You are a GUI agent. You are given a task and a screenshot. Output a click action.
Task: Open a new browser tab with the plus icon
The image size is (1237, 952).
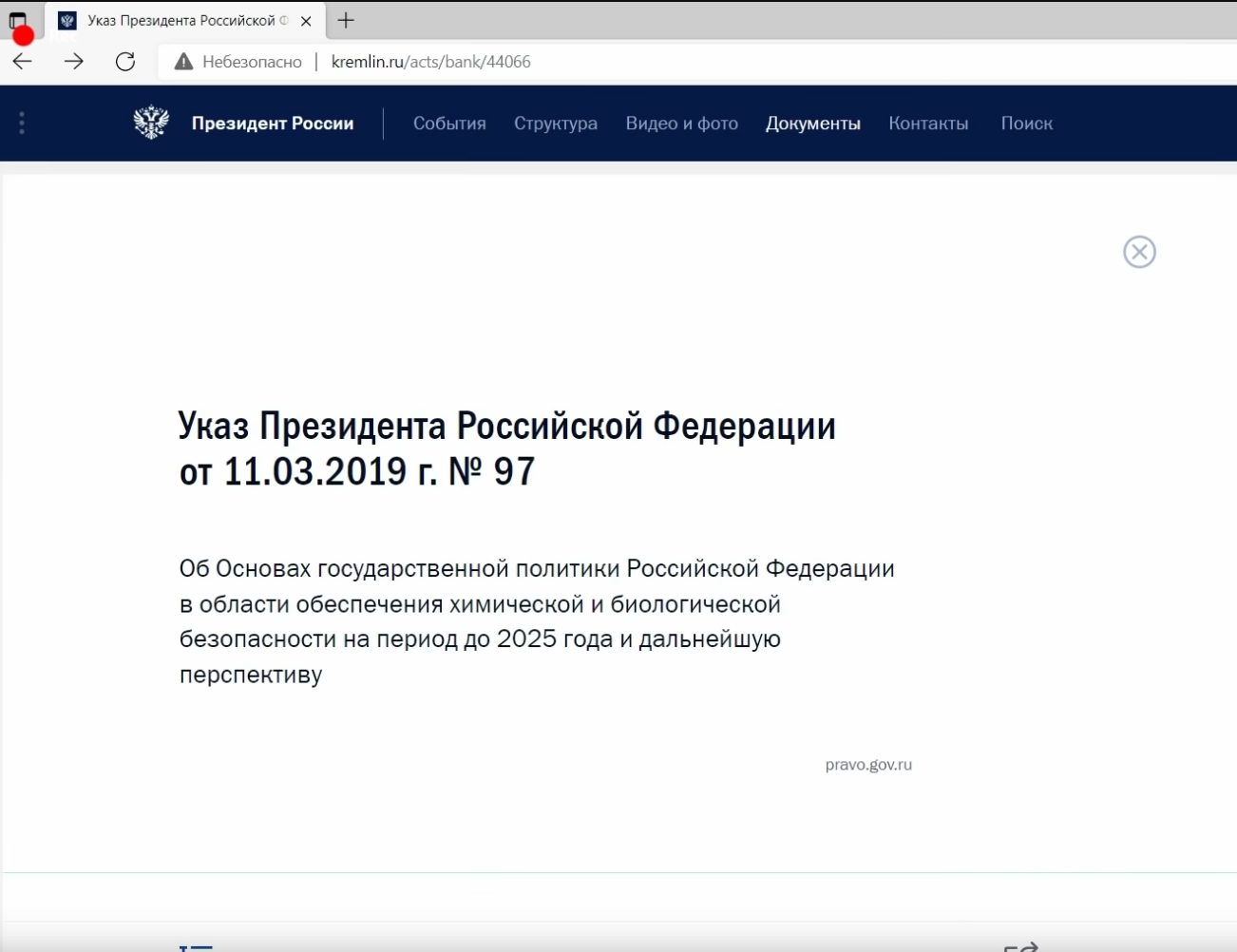(346, 20)
